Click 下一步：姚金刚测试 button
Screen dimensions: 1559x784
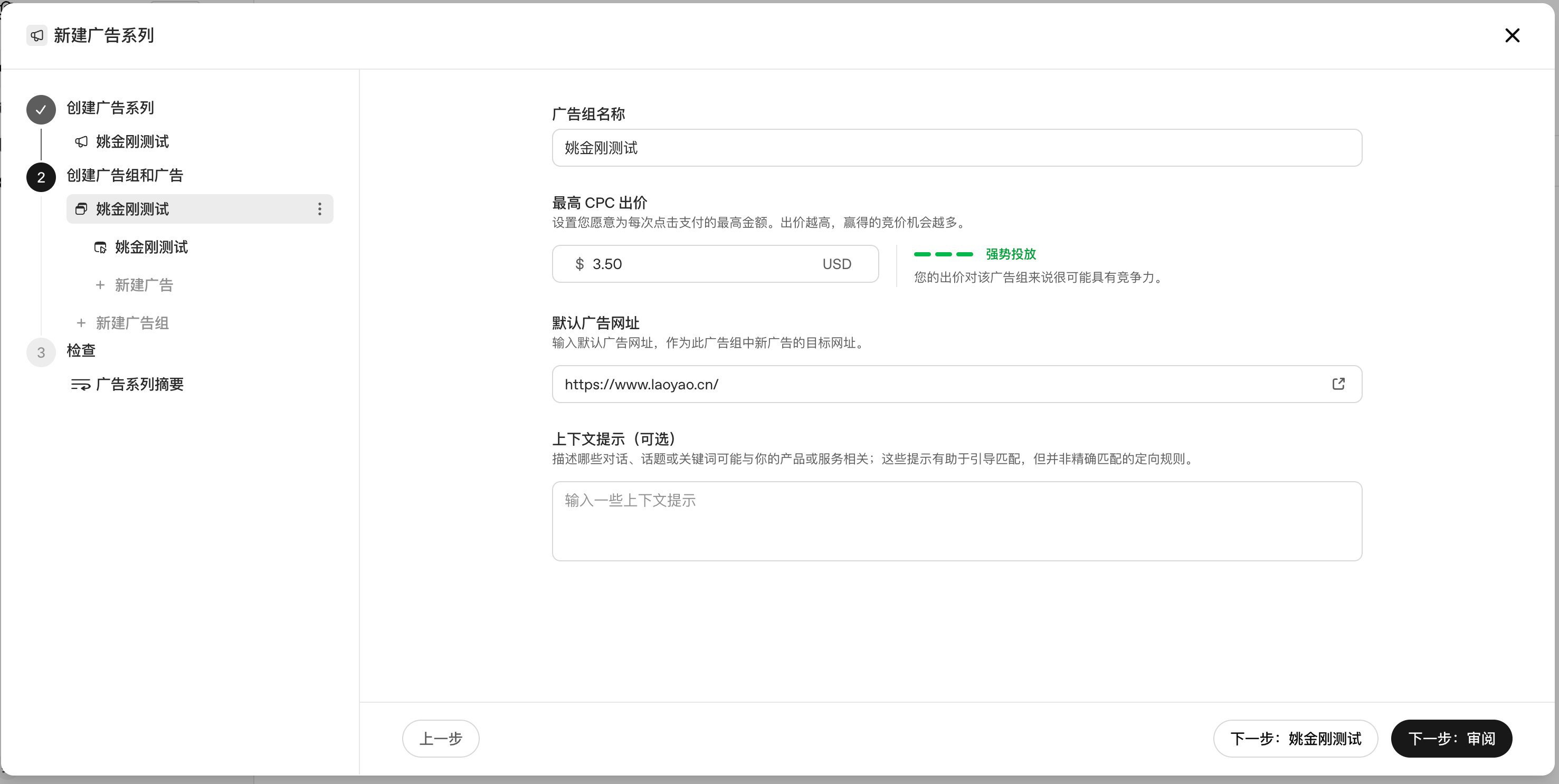click(x=1296, y=739)
